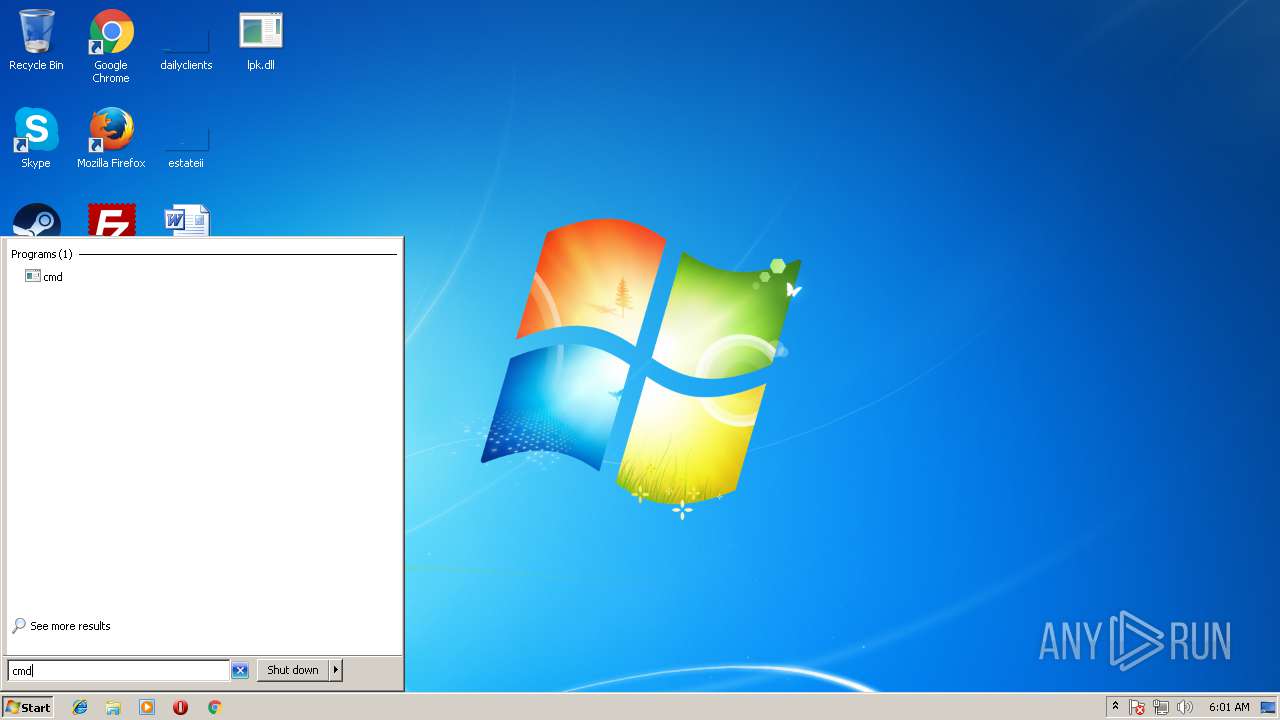Viewport: 1280px width, 720px height.
Task: Open Chrome from the taskbar
Action: pos(214,707)
